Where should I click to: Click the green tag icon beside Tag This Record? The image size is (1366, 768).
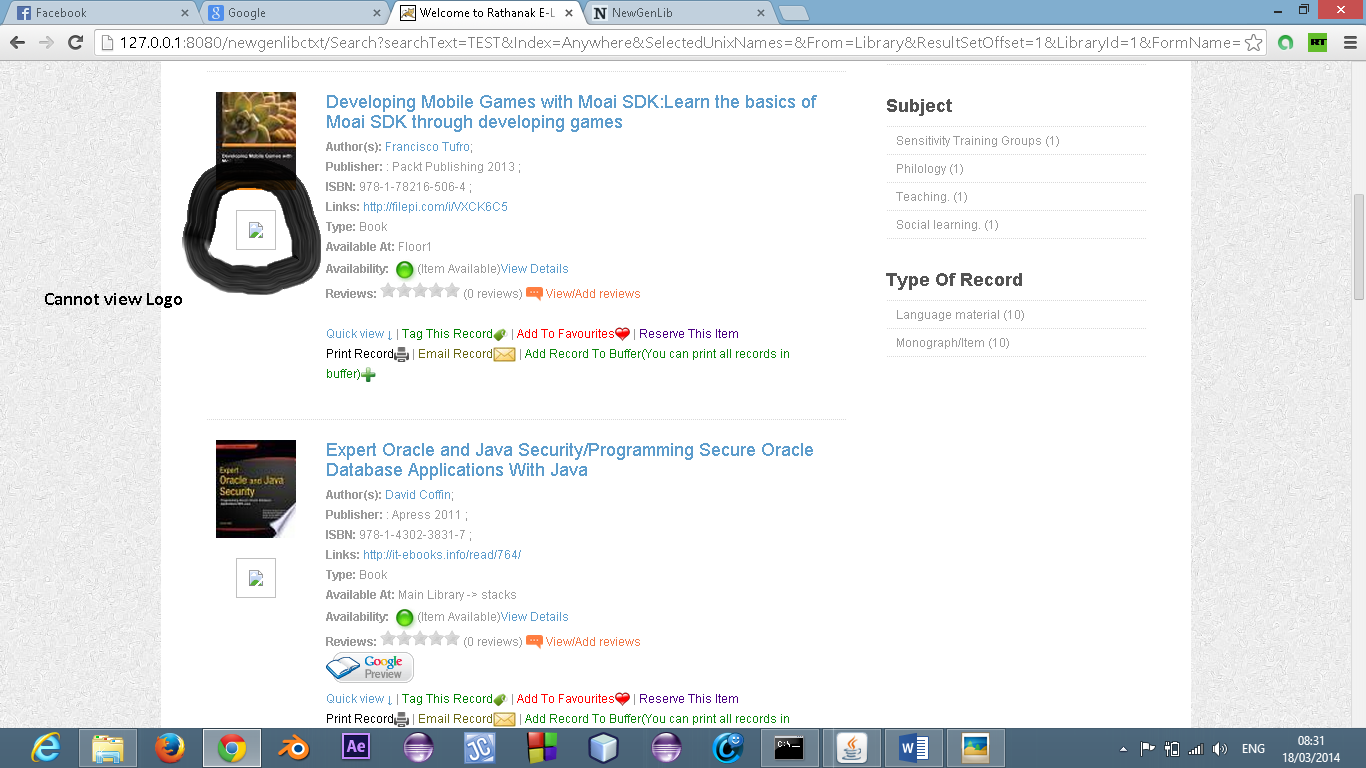(500, 335)
